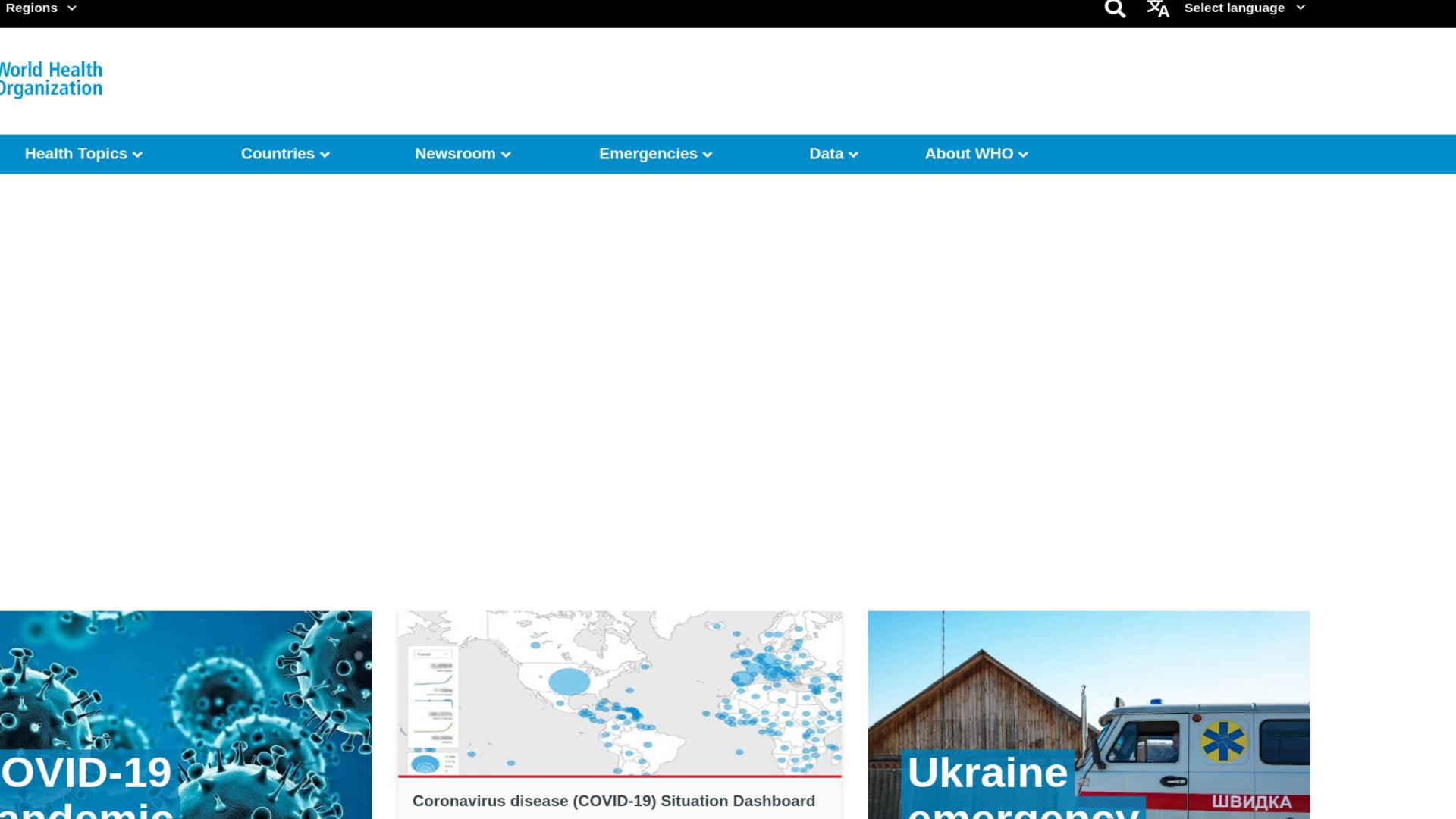Image resolution: width=1456 pixels, height=819 pixels.
Task: Click the translate language icon
Action: tap(1158, 9)
